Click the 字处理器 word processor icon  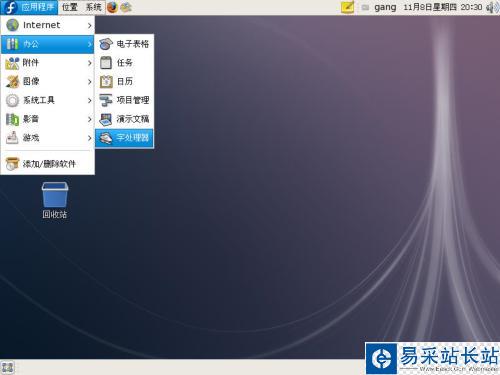[x=106, y=137]
